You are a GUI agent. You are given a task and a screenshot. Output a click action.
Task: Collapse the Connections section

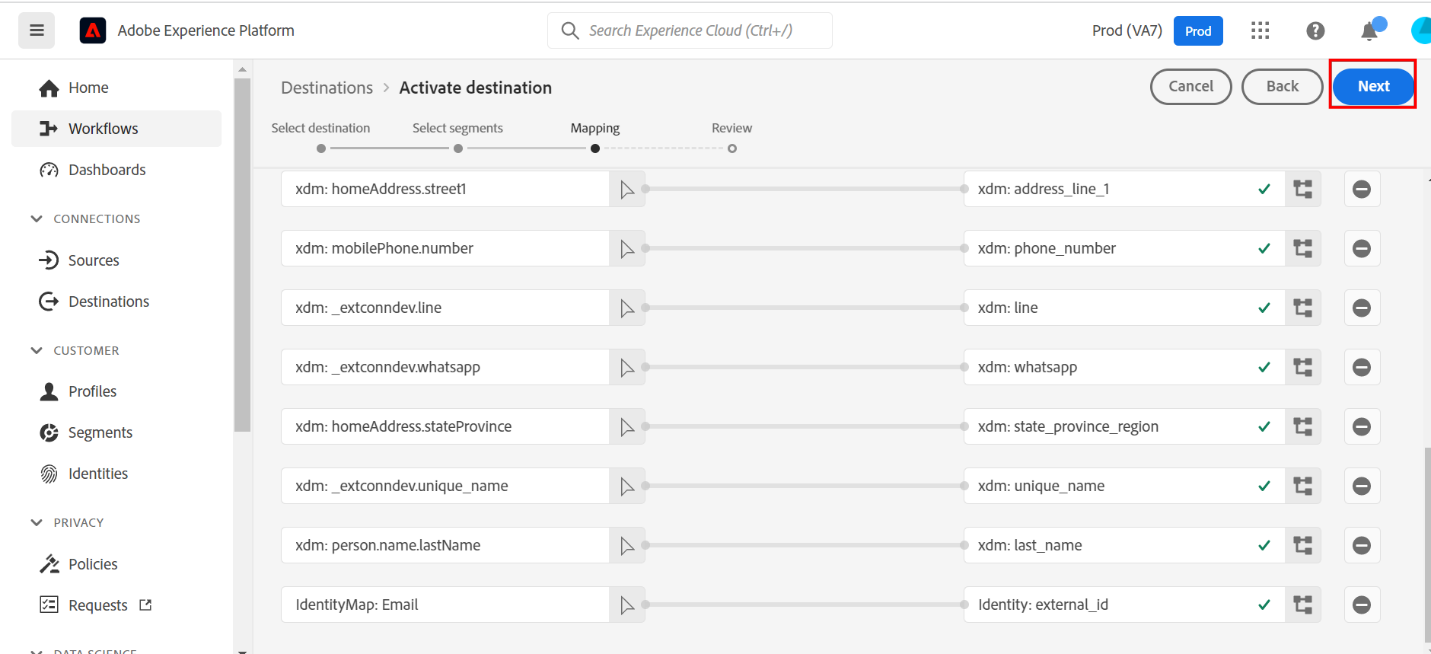pos(37,219)
